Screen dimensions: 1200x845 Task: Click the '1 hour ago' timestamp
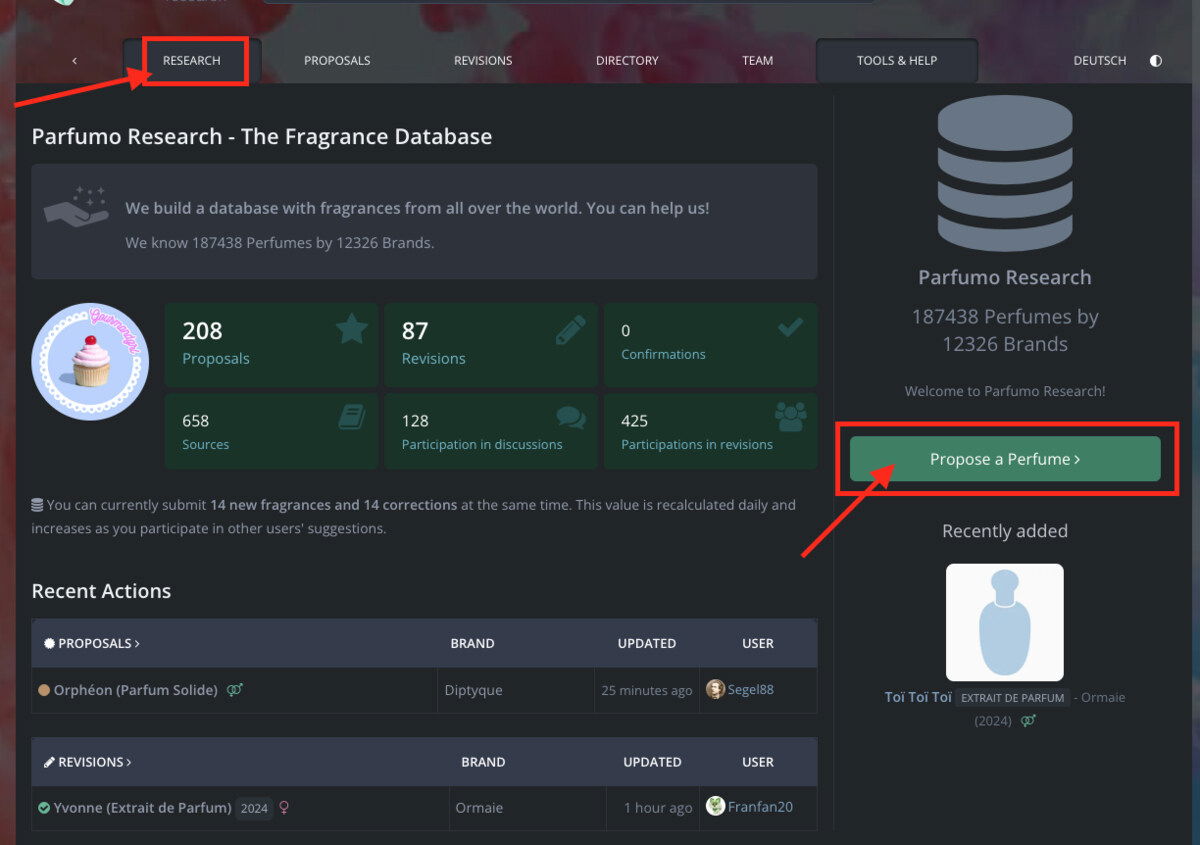coord(658,808)
